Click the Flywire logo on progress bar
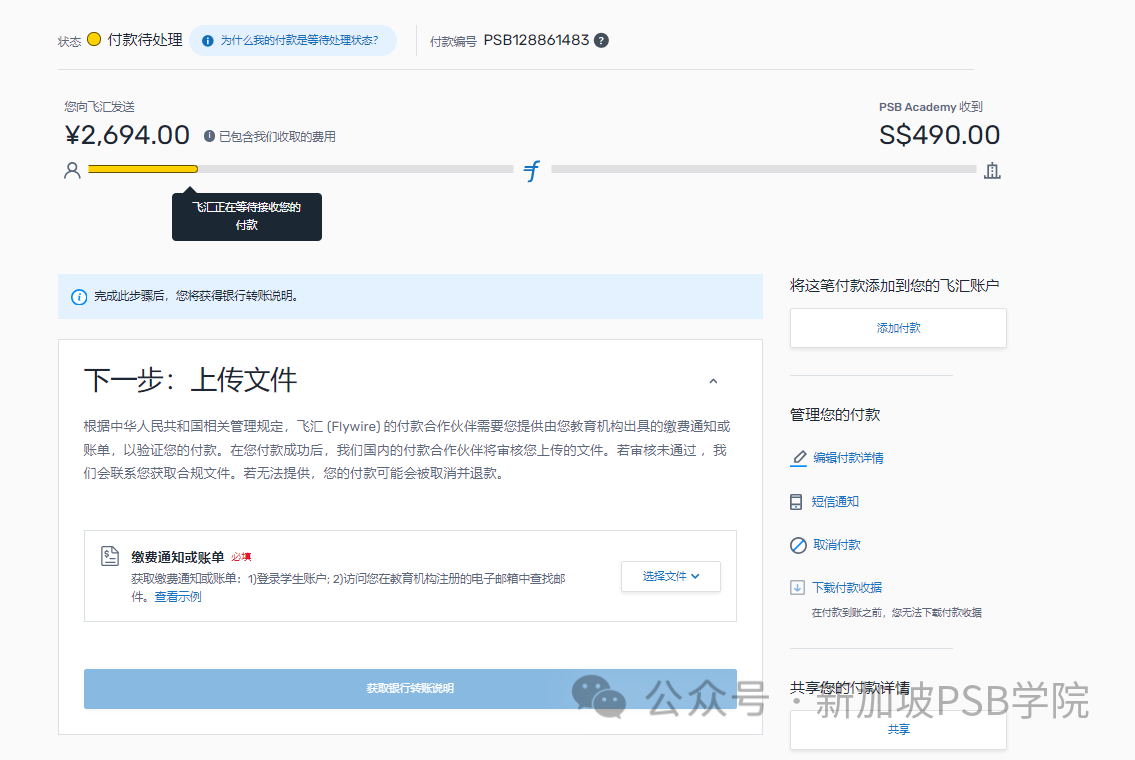Viewport: 1135px width, 760px height. click(x=532, y=171)
